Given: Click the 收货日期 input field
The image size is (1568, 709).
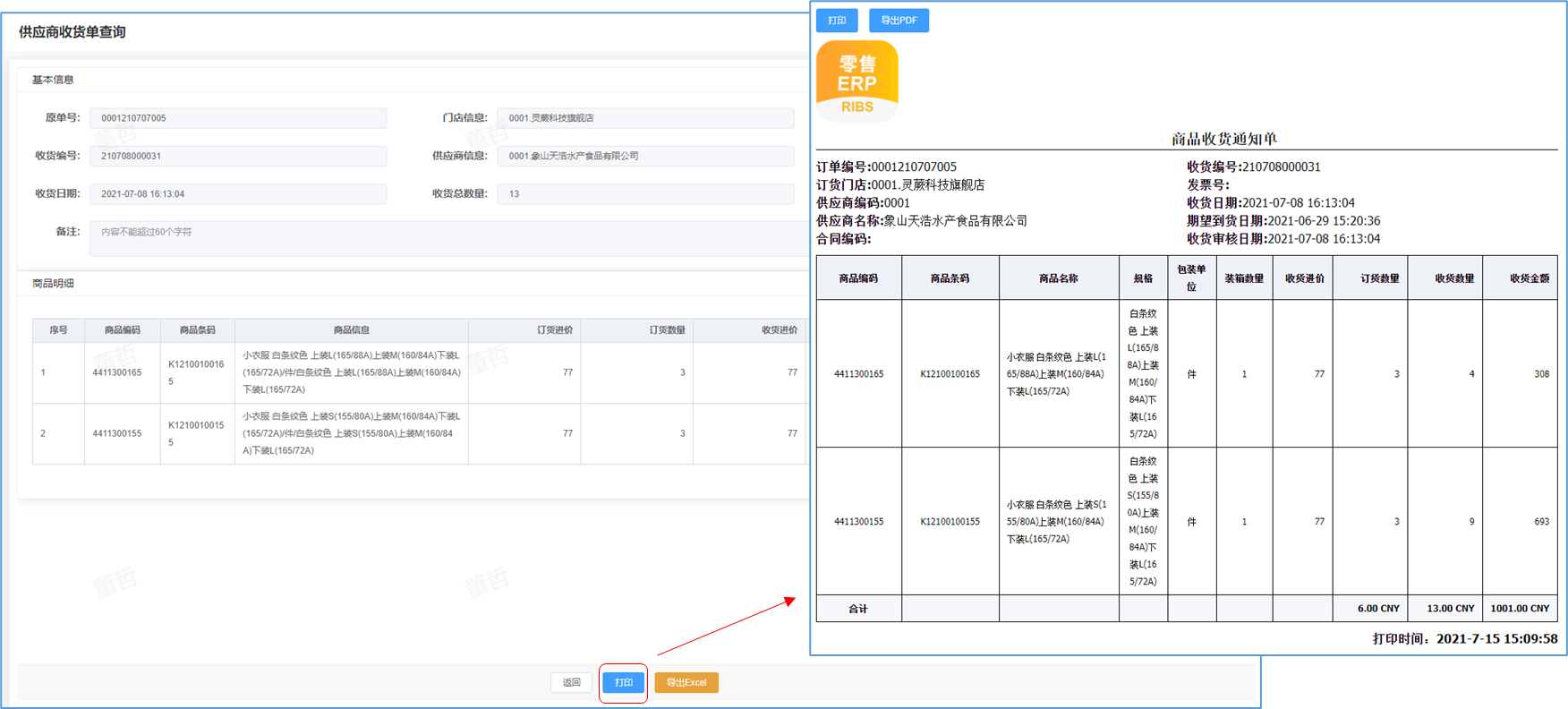Looking at the screenshot, I should pos(238,193).
